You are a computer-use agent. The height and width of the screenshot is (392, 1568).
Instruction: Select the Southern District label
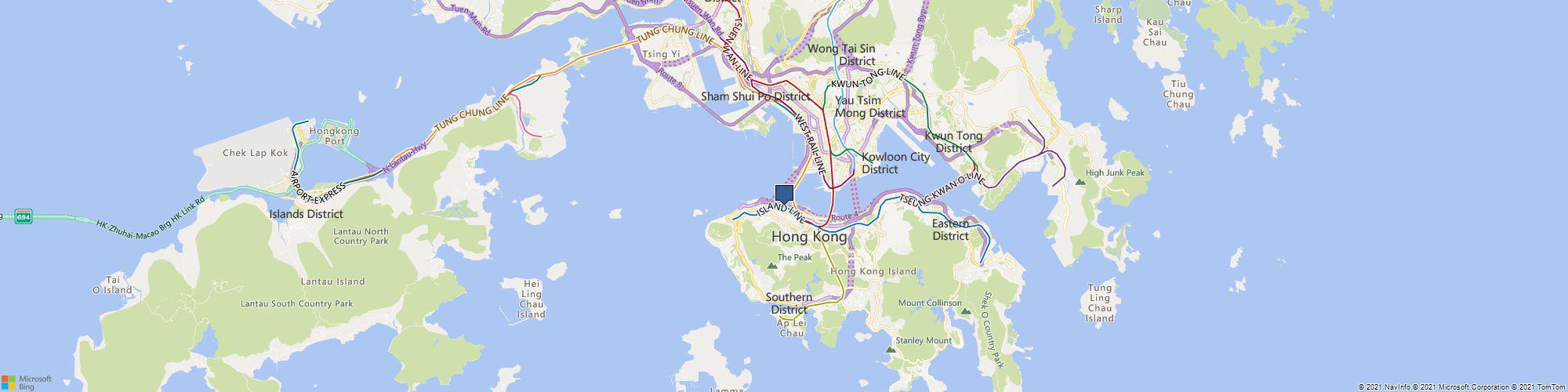(789, 303)
